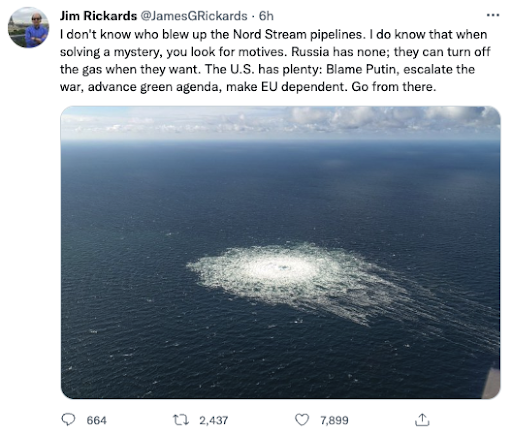
Task: View the 664 replies count
Action: (96, 420)
